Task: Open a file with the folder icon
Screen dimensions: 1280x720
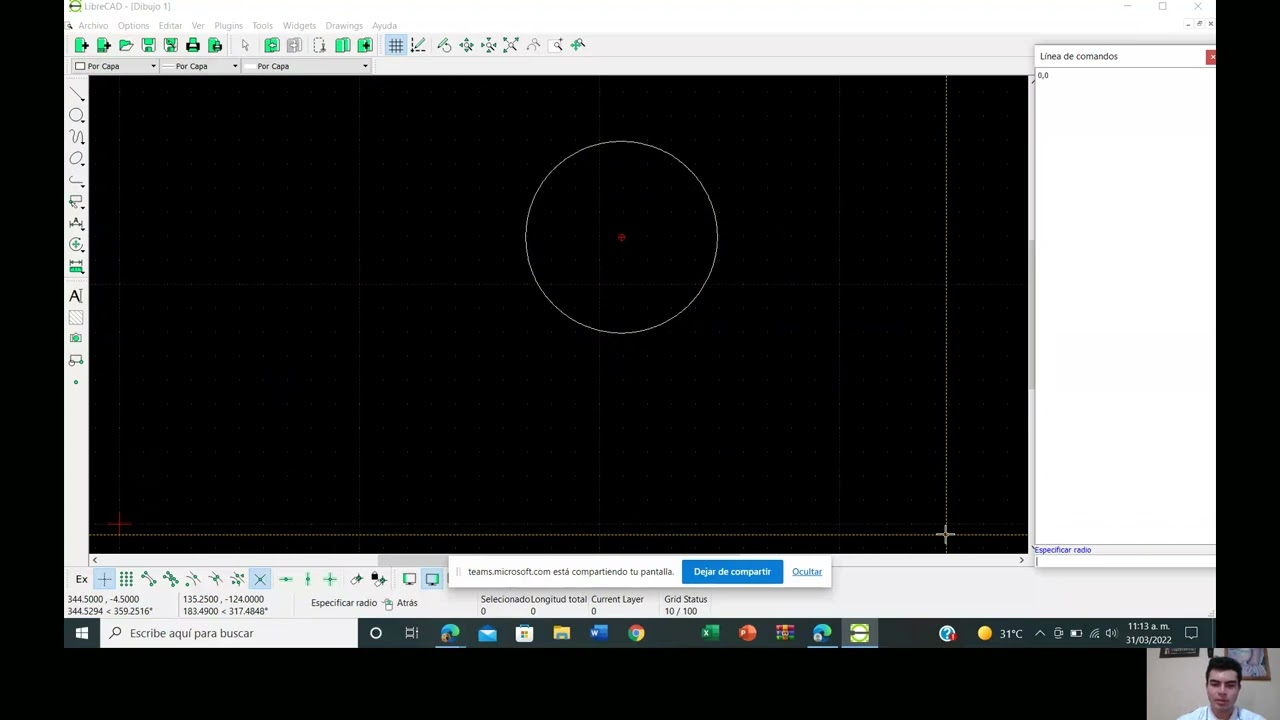Action: click(126, 45)
